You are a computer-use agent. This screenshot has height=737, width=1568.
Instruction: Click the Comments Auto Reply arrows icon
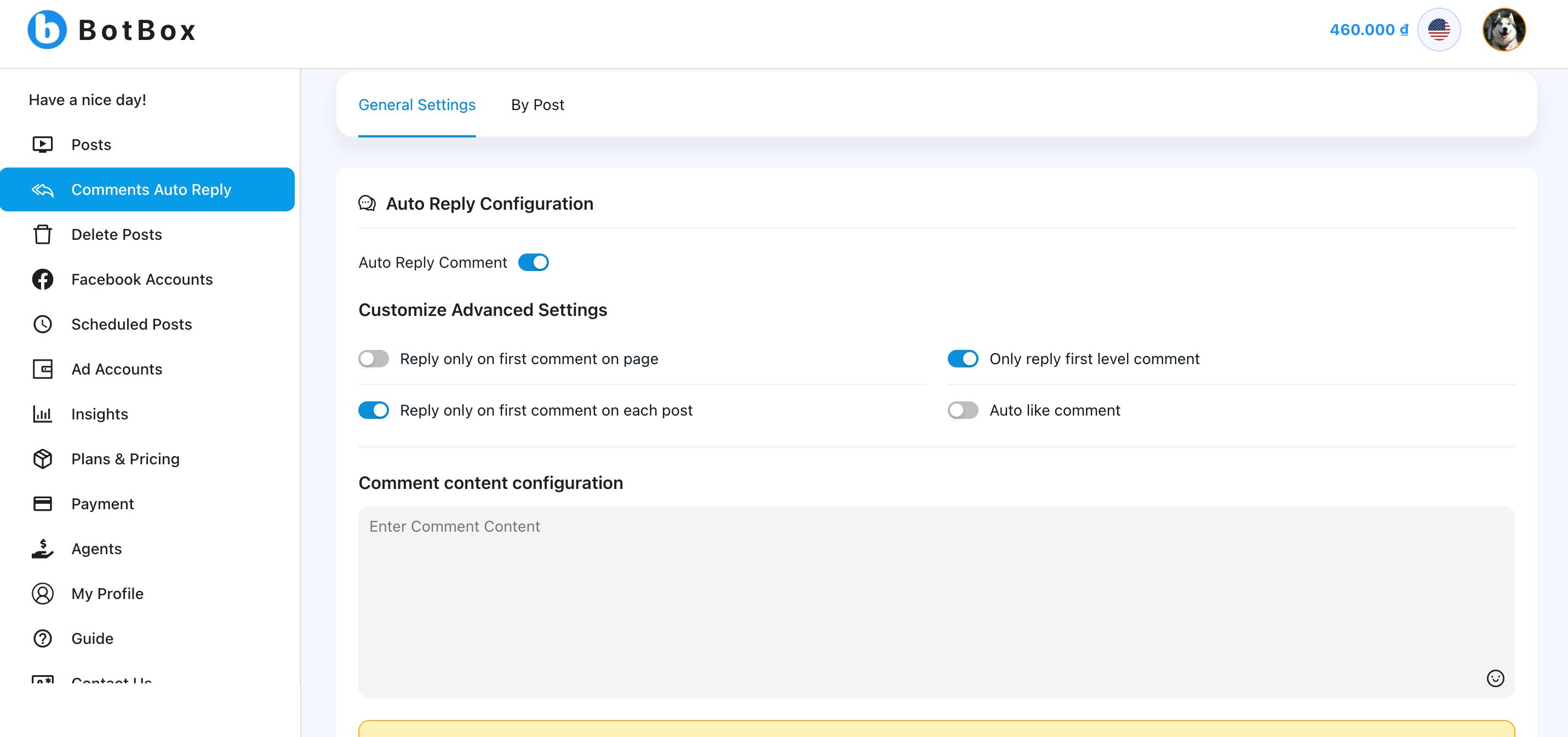tap(43, 190)
